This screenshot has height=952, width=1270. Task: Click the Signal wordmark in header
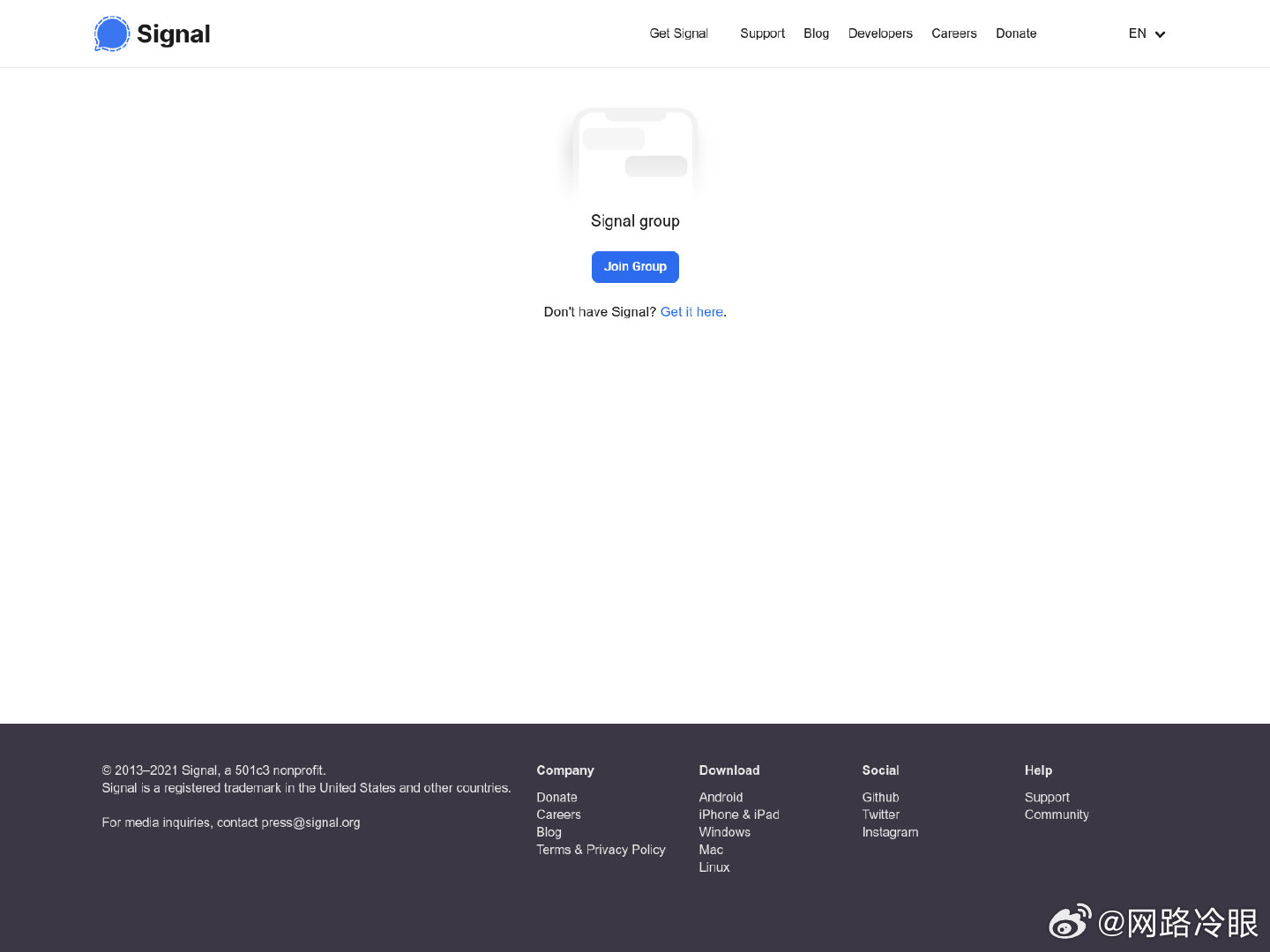point(174,33)
